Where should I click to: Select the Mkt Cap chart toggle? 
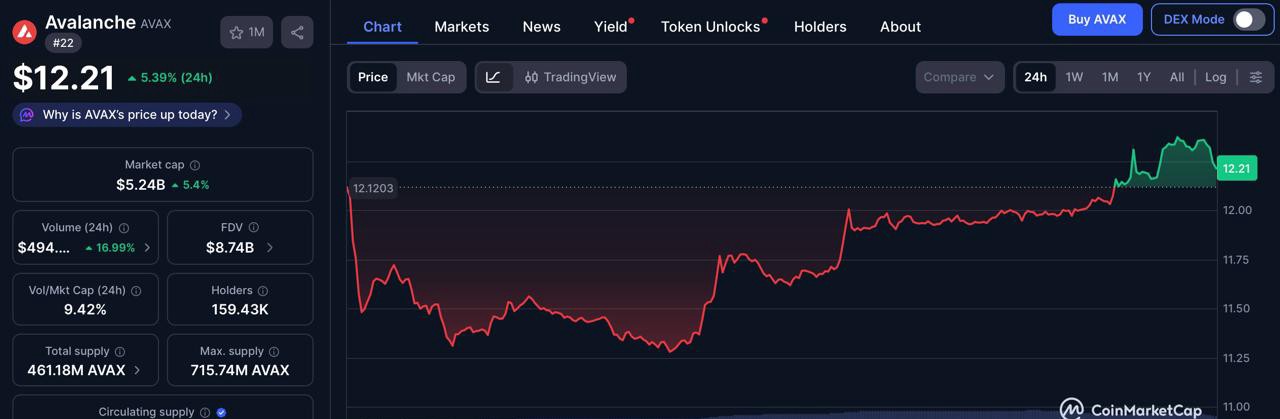430,77
